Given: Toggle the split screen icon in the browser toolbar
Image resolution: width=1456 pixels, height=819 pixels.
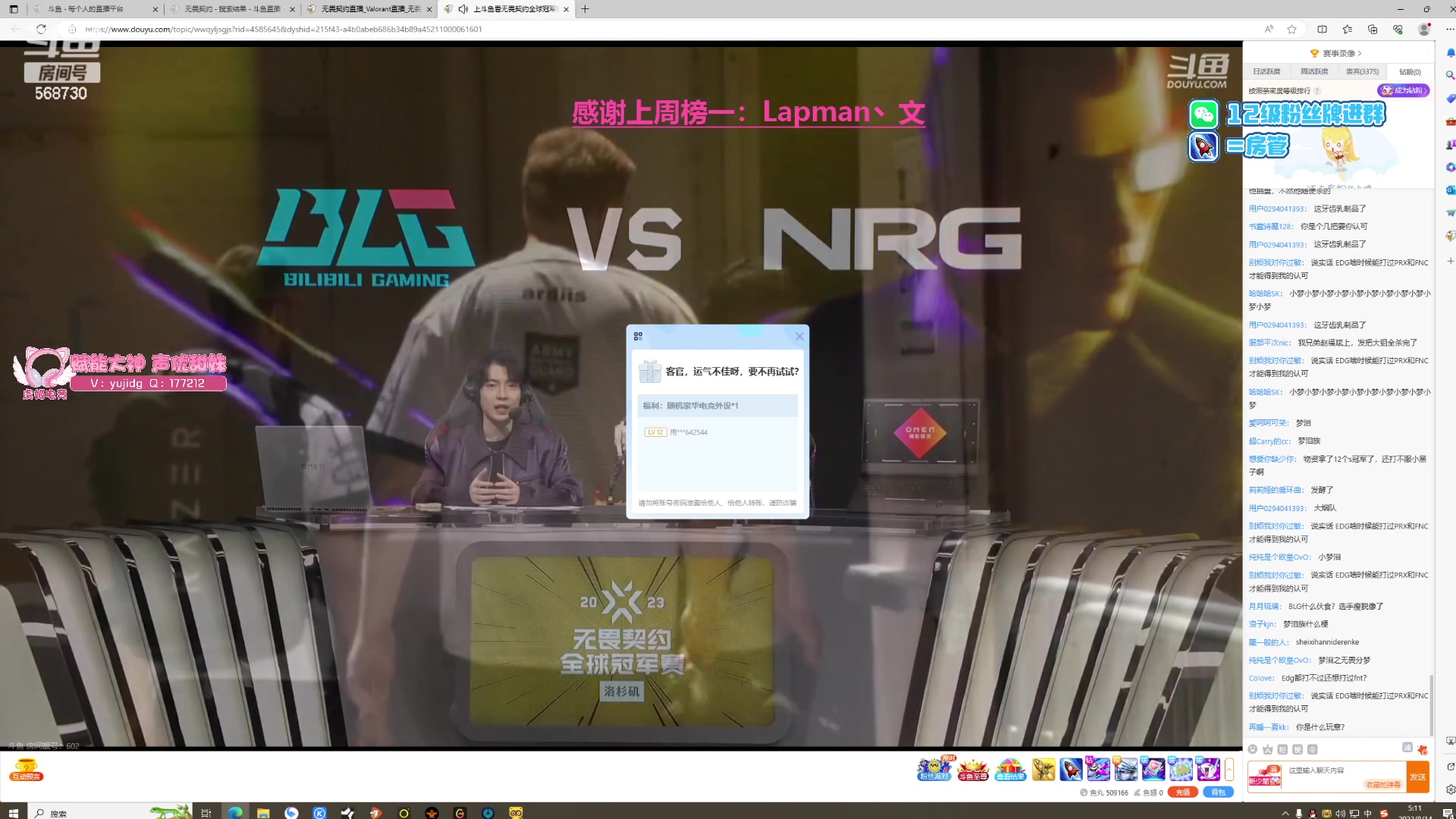Looking at the screenshot, I should (1323, 29).
